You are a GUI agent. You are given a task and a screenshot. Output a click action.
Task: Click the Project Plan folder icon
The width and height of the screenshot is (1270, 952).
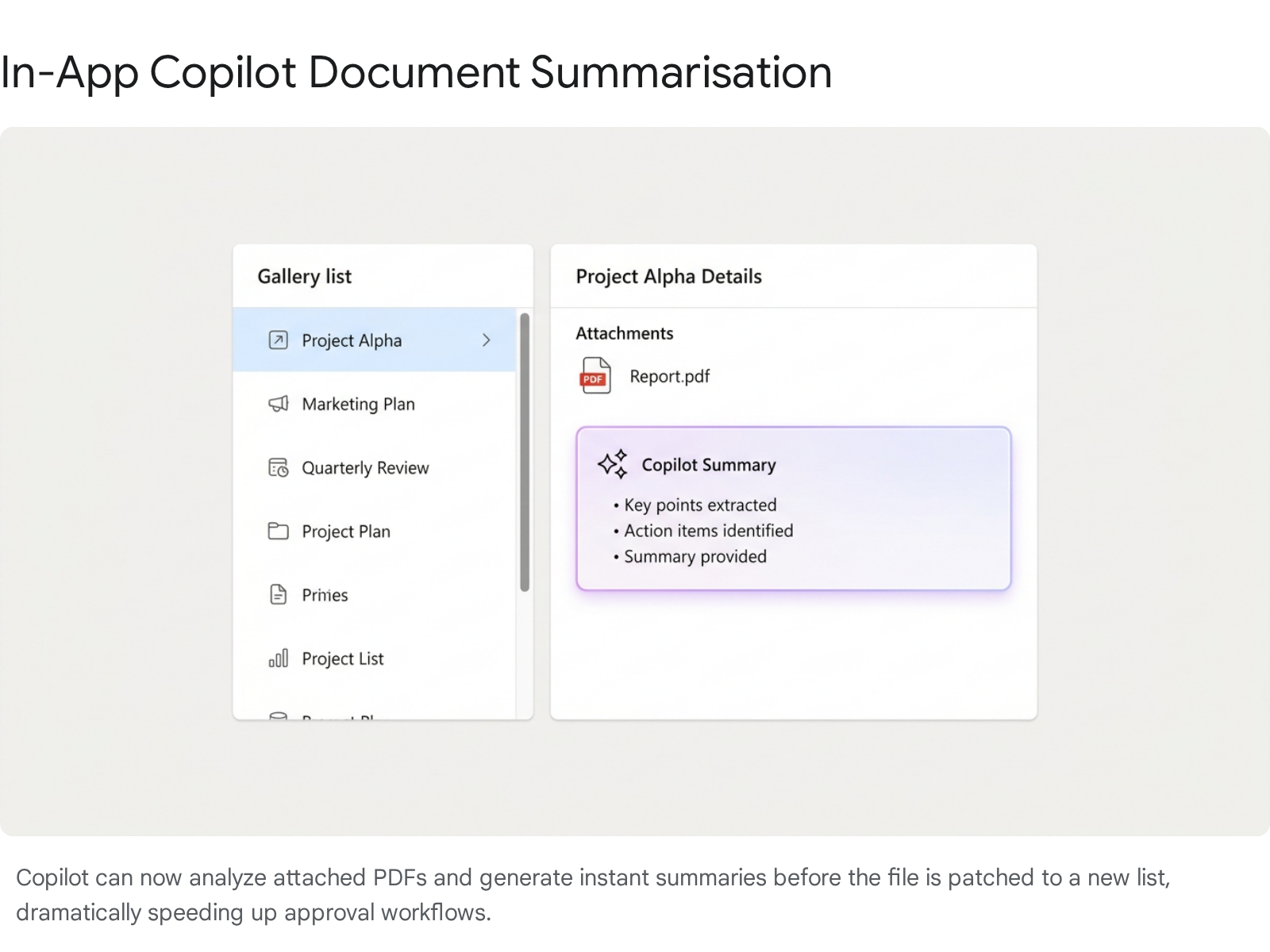[278, 531]
